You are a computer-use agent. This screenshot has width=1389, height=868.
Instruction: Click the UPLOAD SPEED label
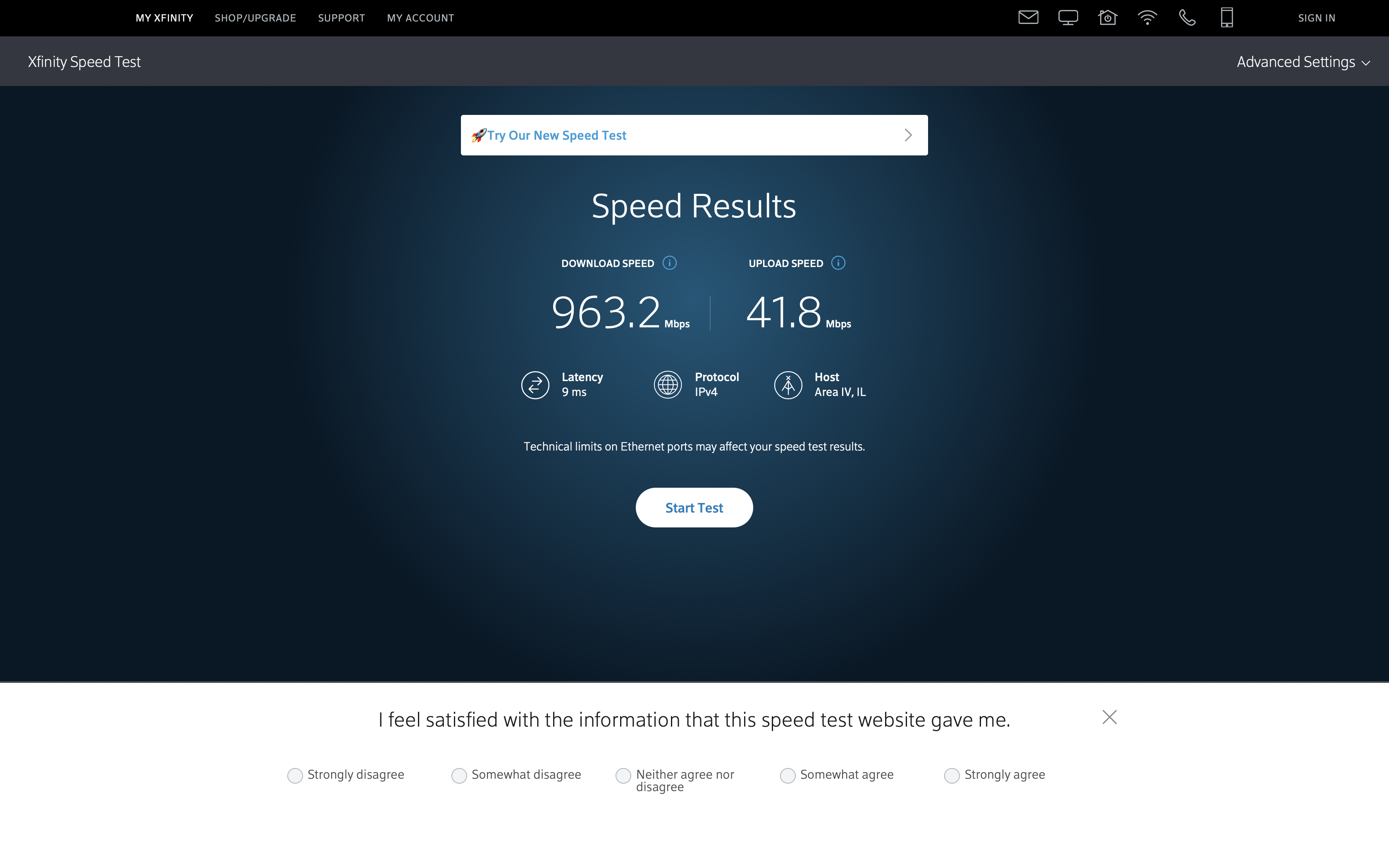[786, 264]
